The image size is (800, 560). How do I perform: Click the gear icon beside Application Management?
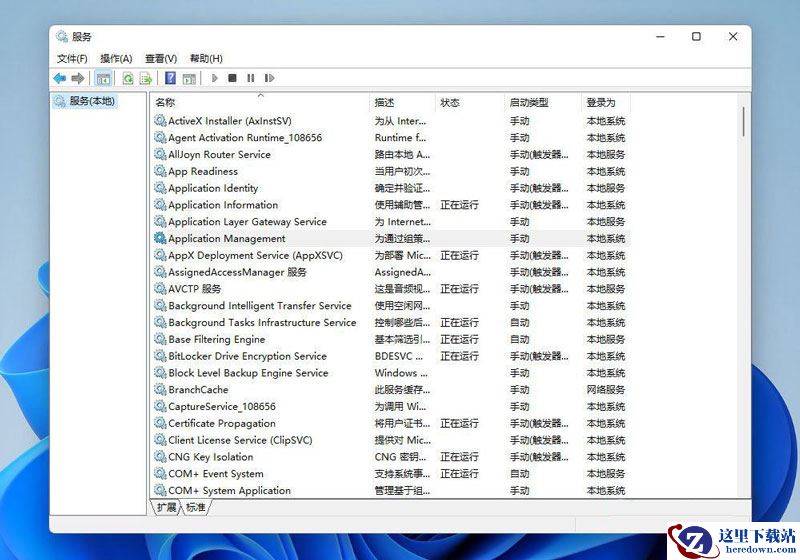[x=160, y=238]
